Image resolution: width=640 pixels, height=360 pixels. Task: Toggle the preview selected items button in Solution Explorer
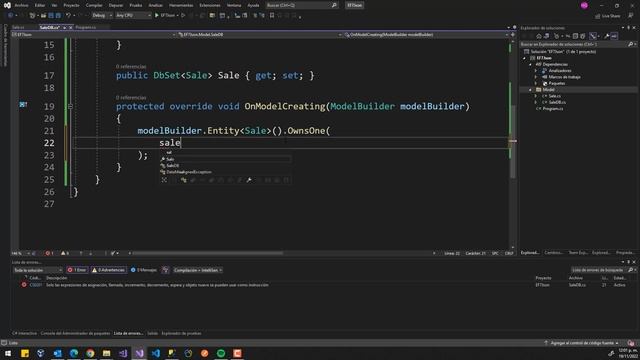(614, 36)
